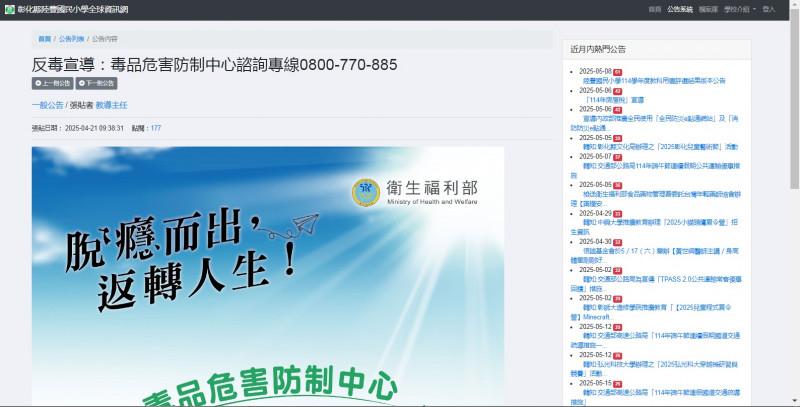Click the 下一則公告 button
The width and height of the screenshot is (800, 407).
coord(96,83)
